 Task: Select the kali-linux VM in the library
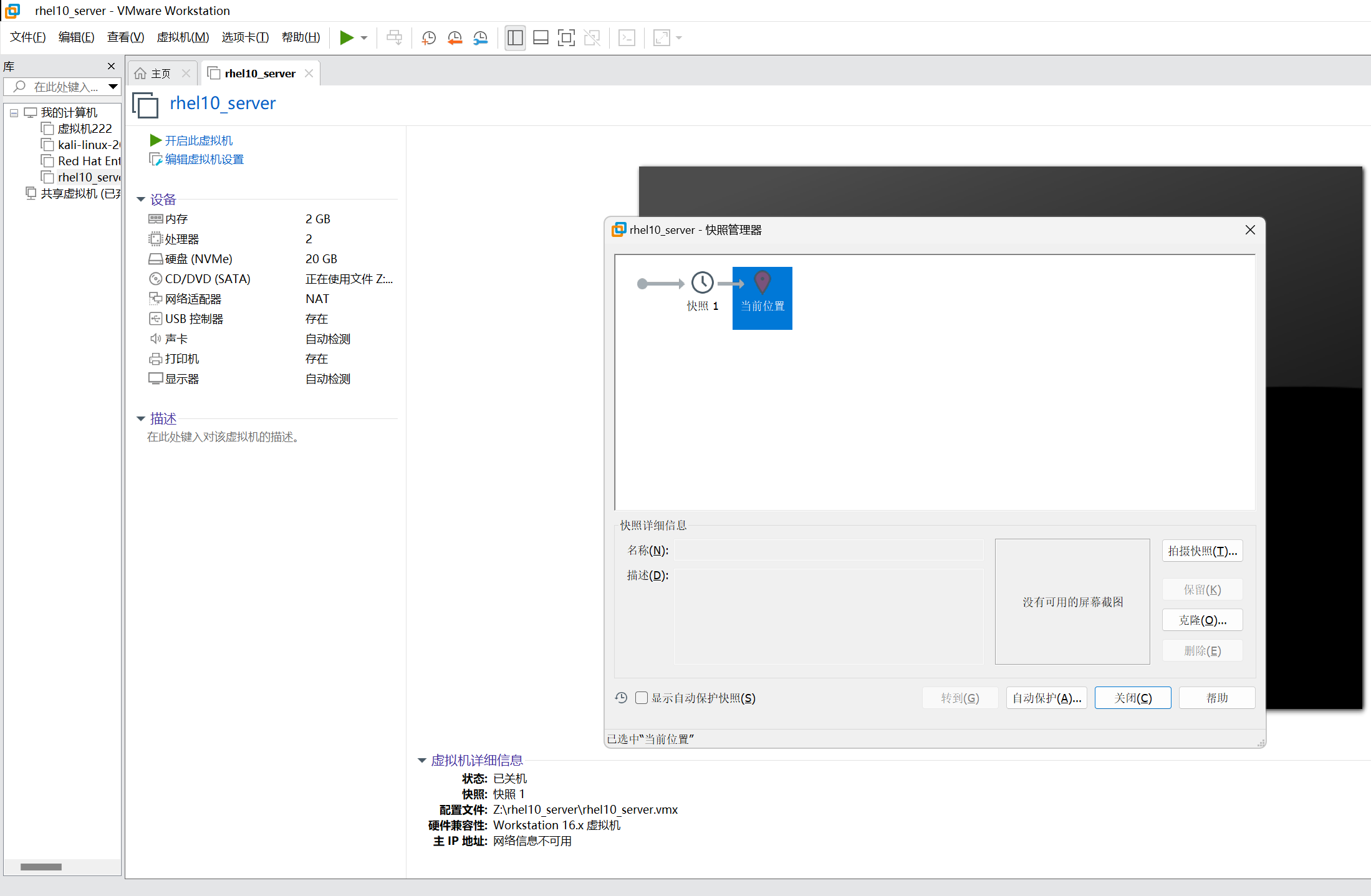pyautogui.click(x=81, y=145)
